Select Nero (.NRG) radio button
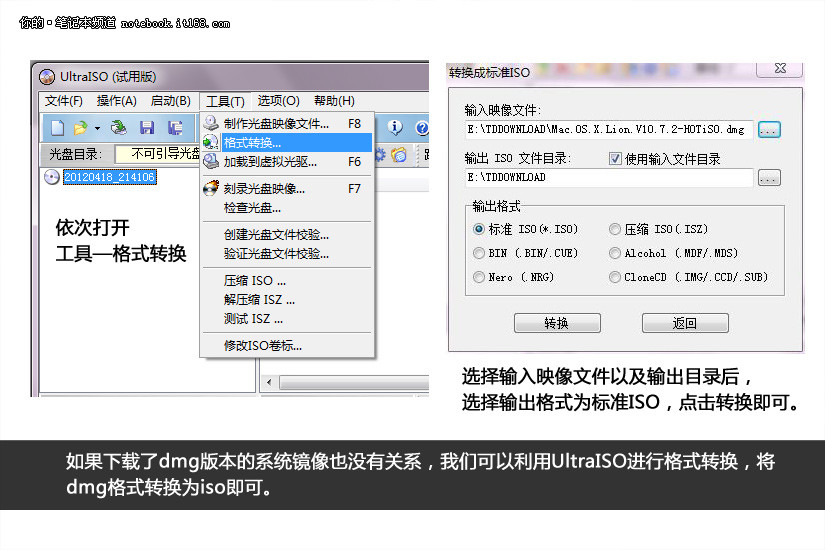This screenshot has width=825, height=550. [x=479, y=277]
